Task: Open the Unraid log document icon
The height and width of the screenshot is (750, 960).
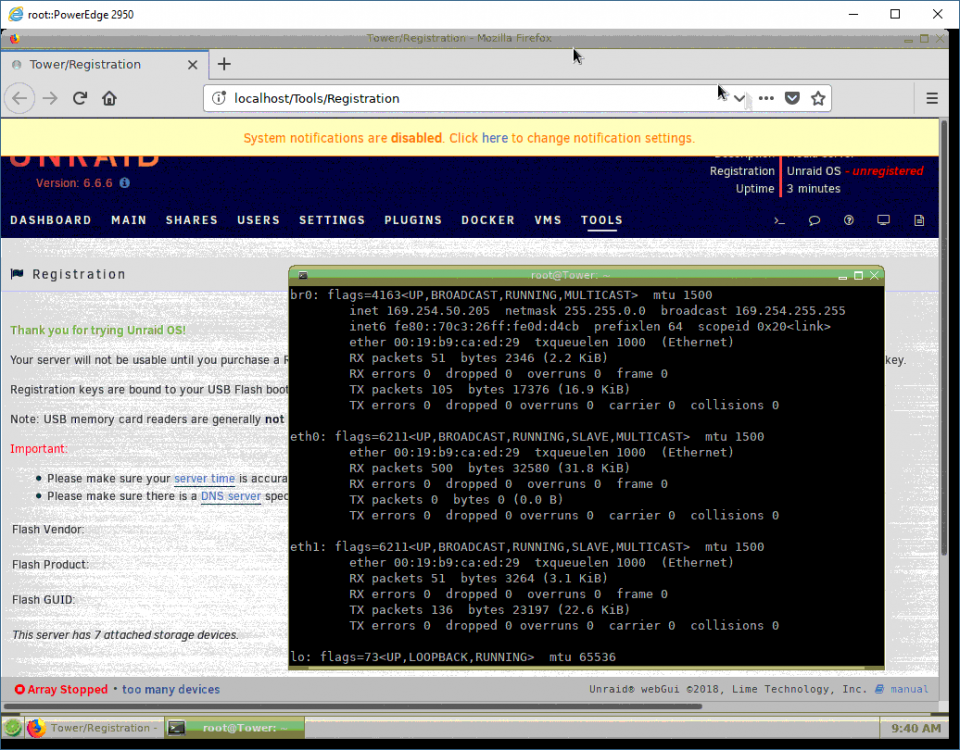Action: 919,220
